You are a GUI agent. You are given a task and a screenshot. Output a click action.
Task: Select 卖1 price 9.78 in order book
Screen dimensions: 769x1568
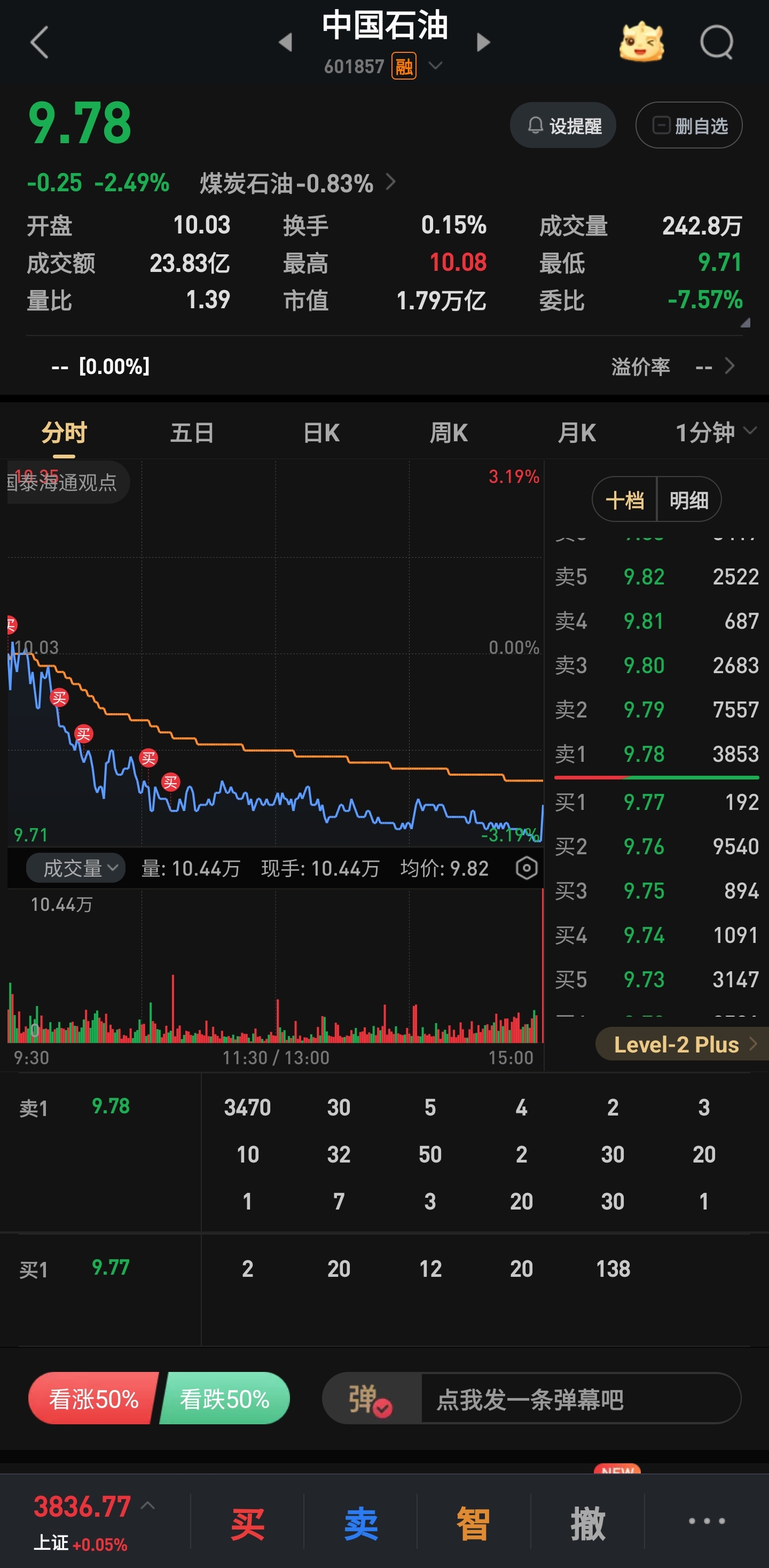pyautogui.click(x=656, y=754)
